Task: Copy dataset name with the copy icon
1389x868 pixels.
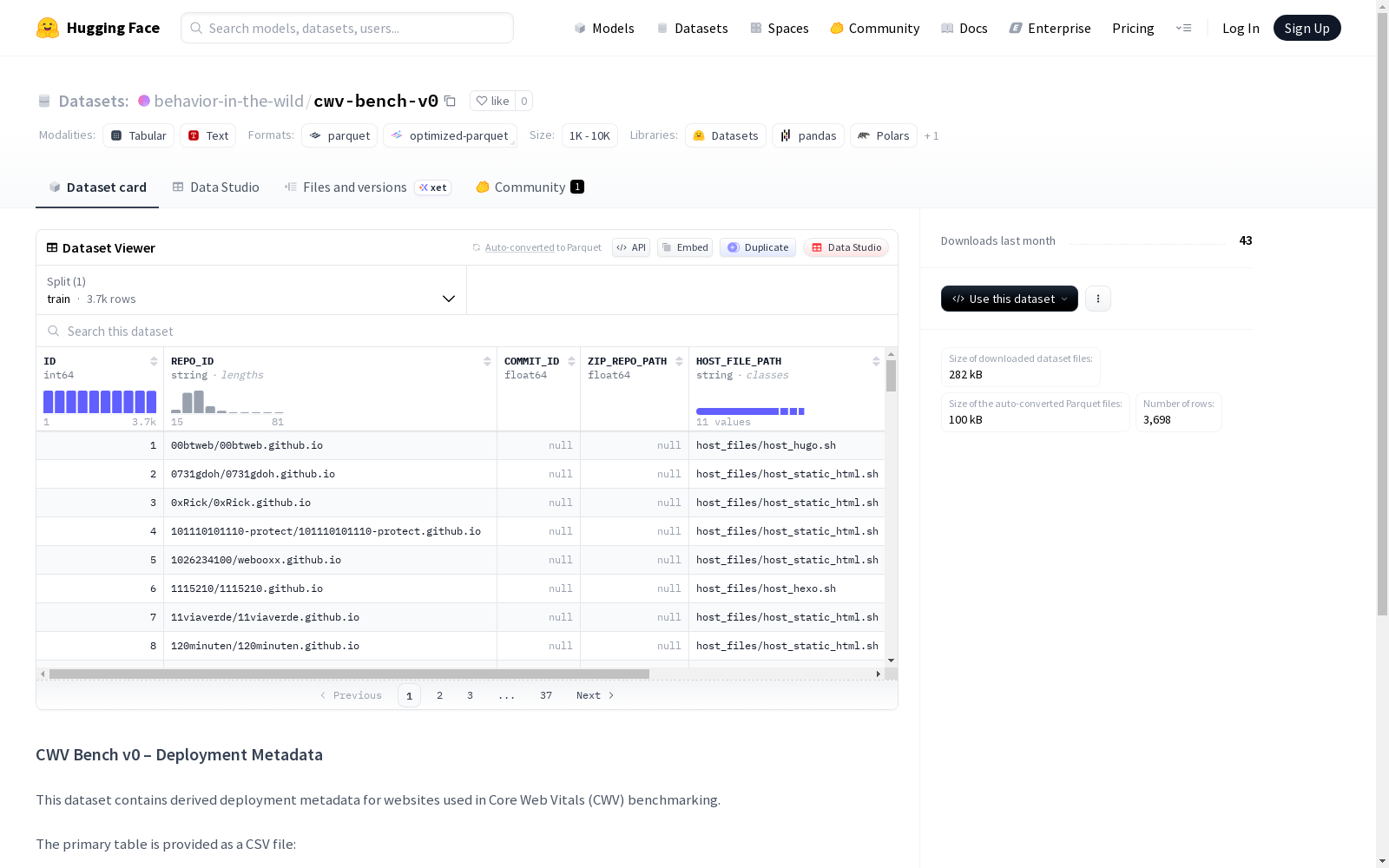Action: coord(450,101)
